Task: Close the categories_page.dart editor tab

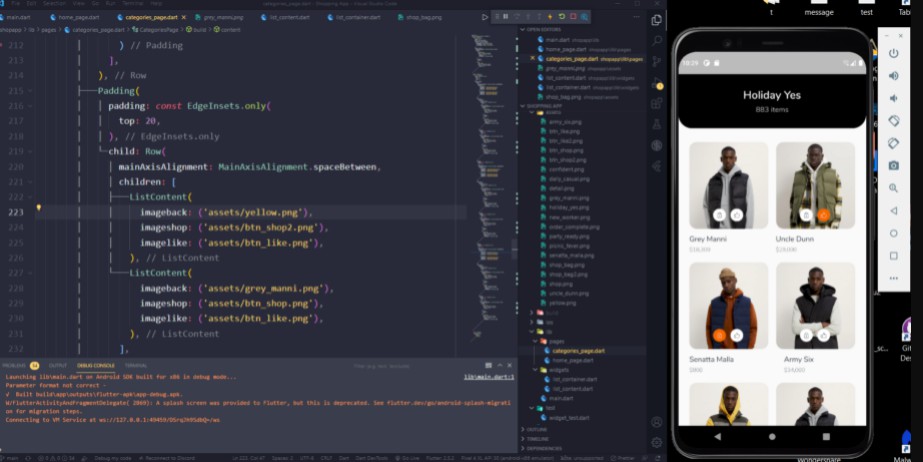Action: coord(184,17)
